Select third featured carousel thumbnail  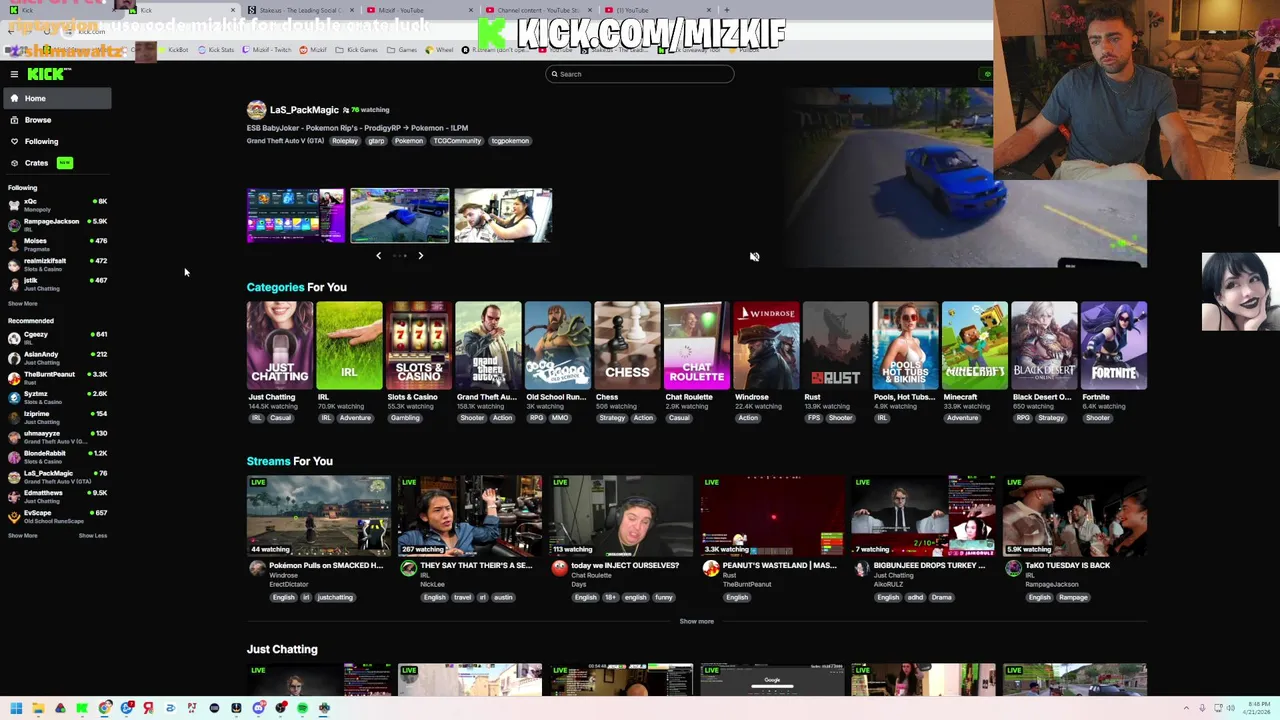(503, 215)
